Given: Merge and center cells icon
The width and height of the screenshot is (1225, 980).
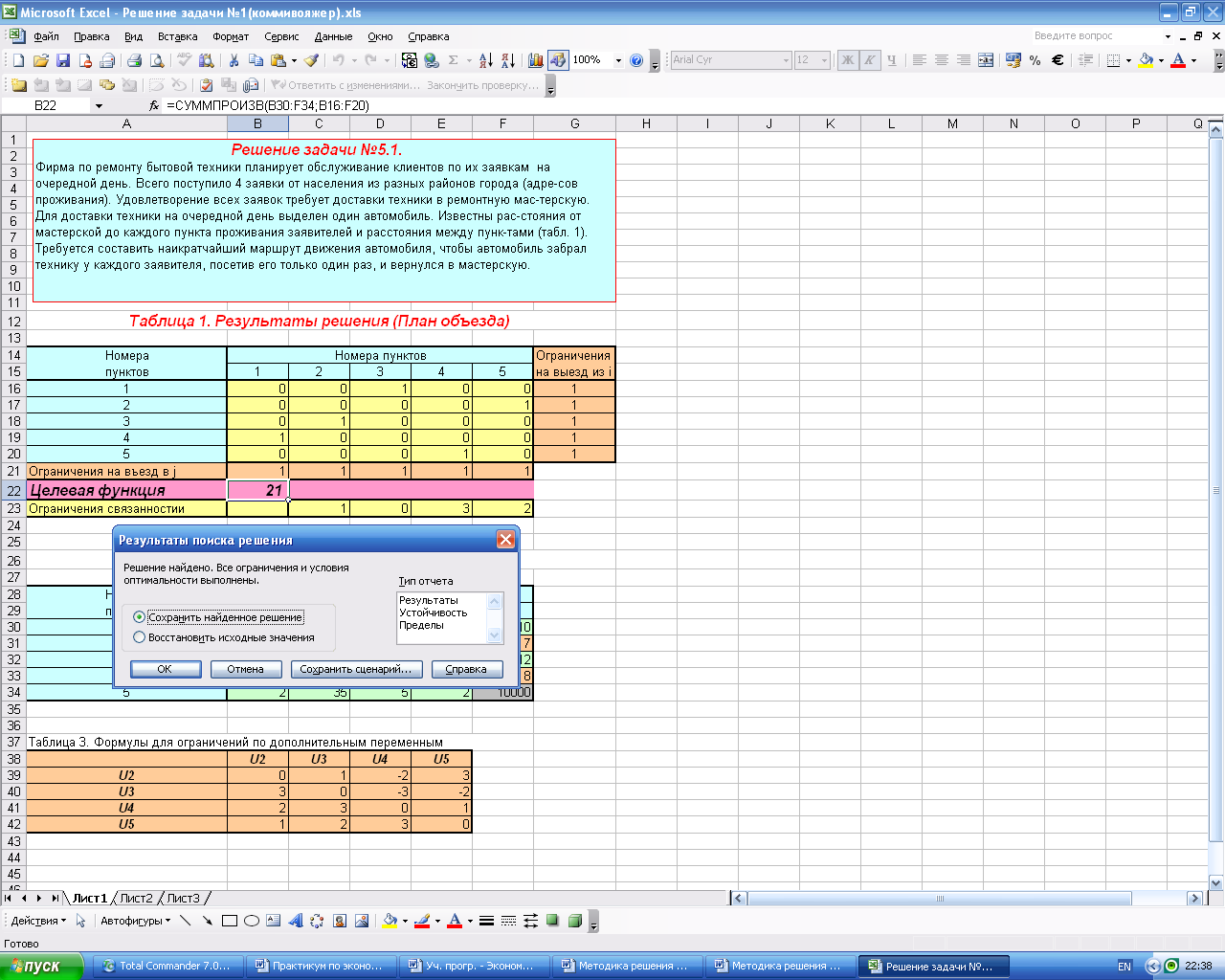Looking at the screenshot, I should [x=986, y=60].
